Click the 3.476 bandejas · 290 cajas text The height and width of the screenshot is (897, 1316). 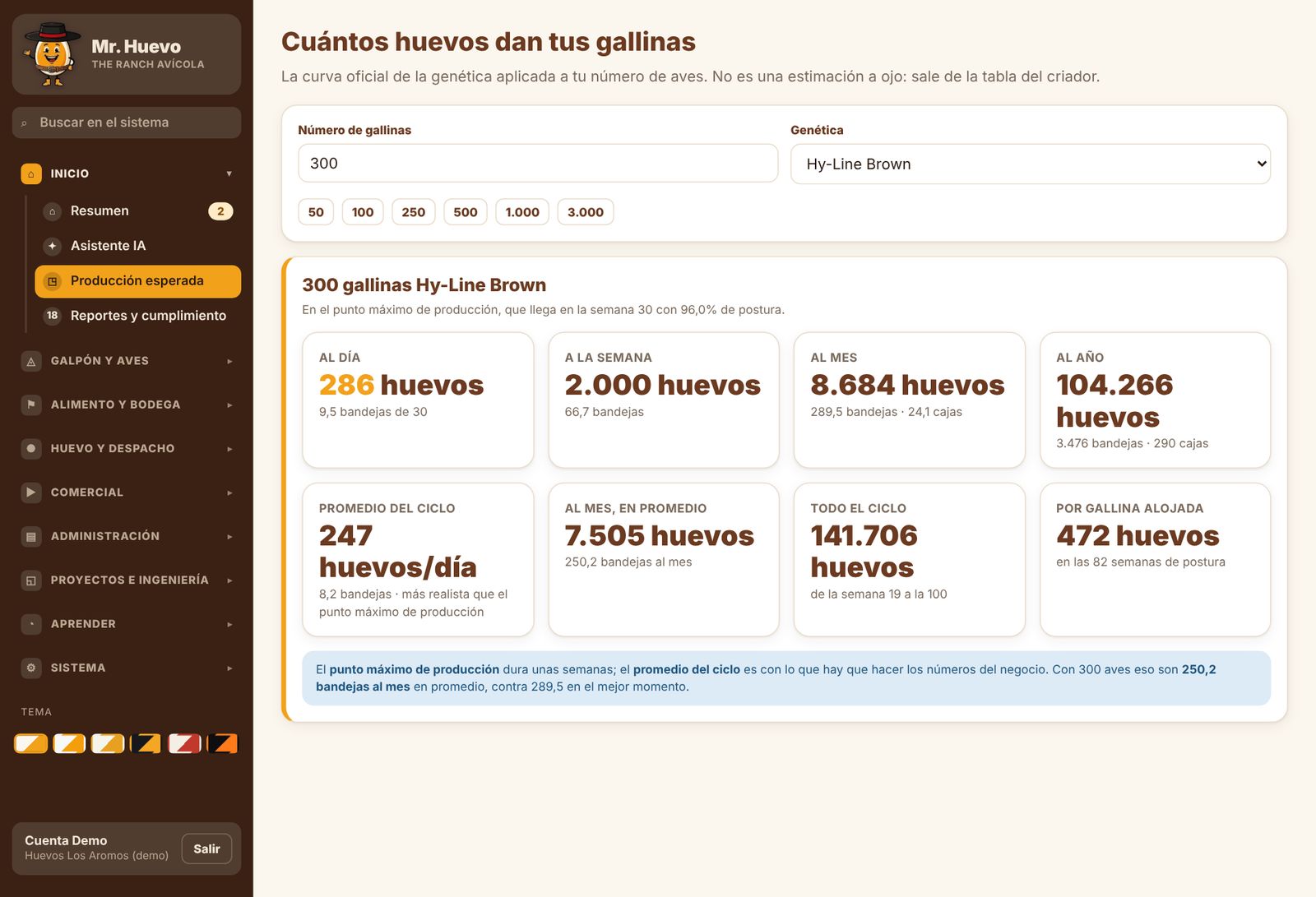1132,443
